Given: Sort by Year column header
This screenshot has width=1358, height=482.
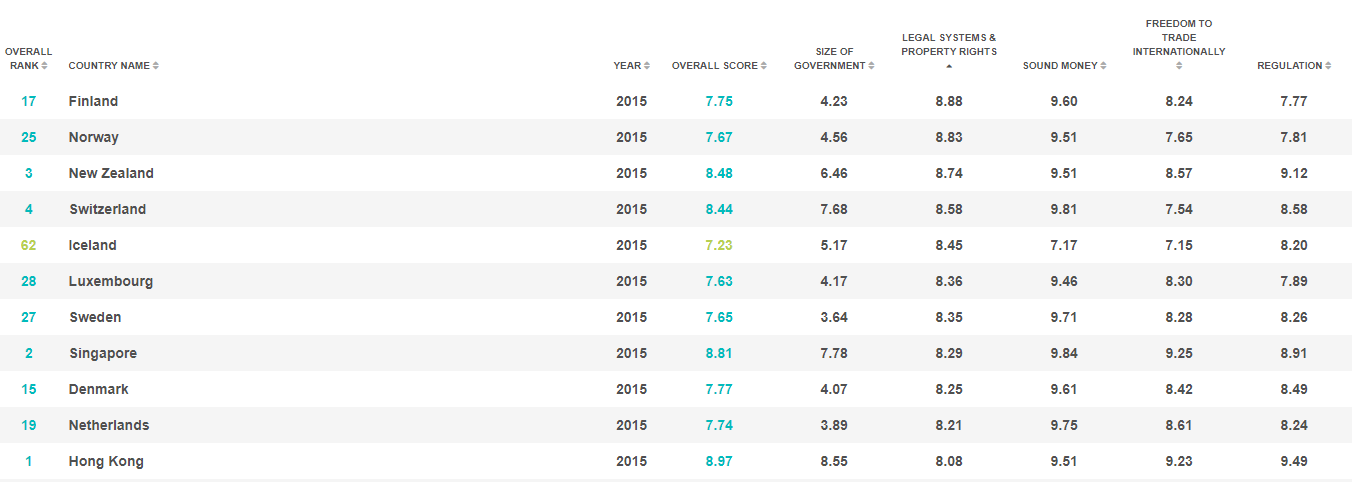Looking at the screenshot, I should 631,66.
